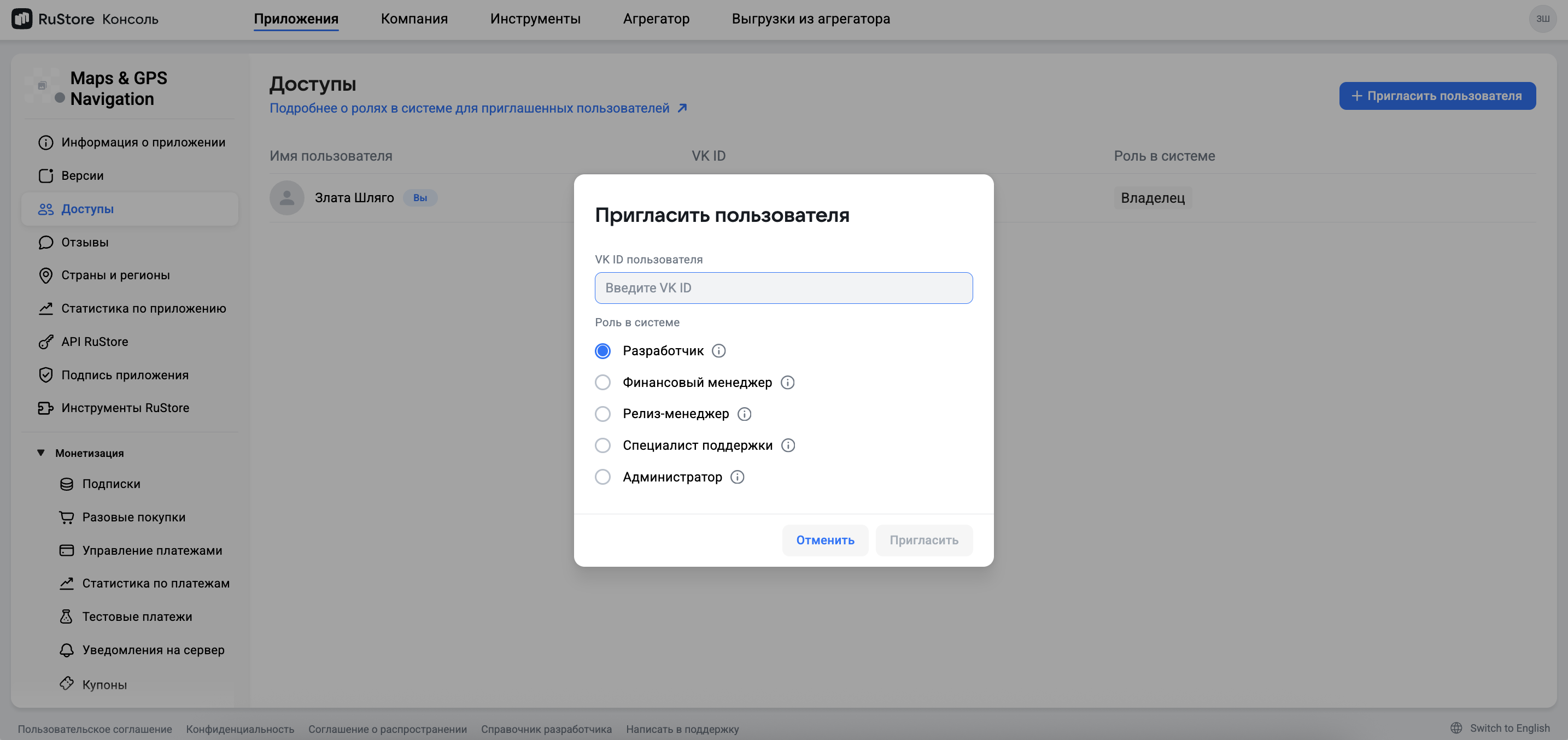This screenshot has width=1568, height=740.
Task: Select the Администратор role radio button
Action: coord(602,477)
